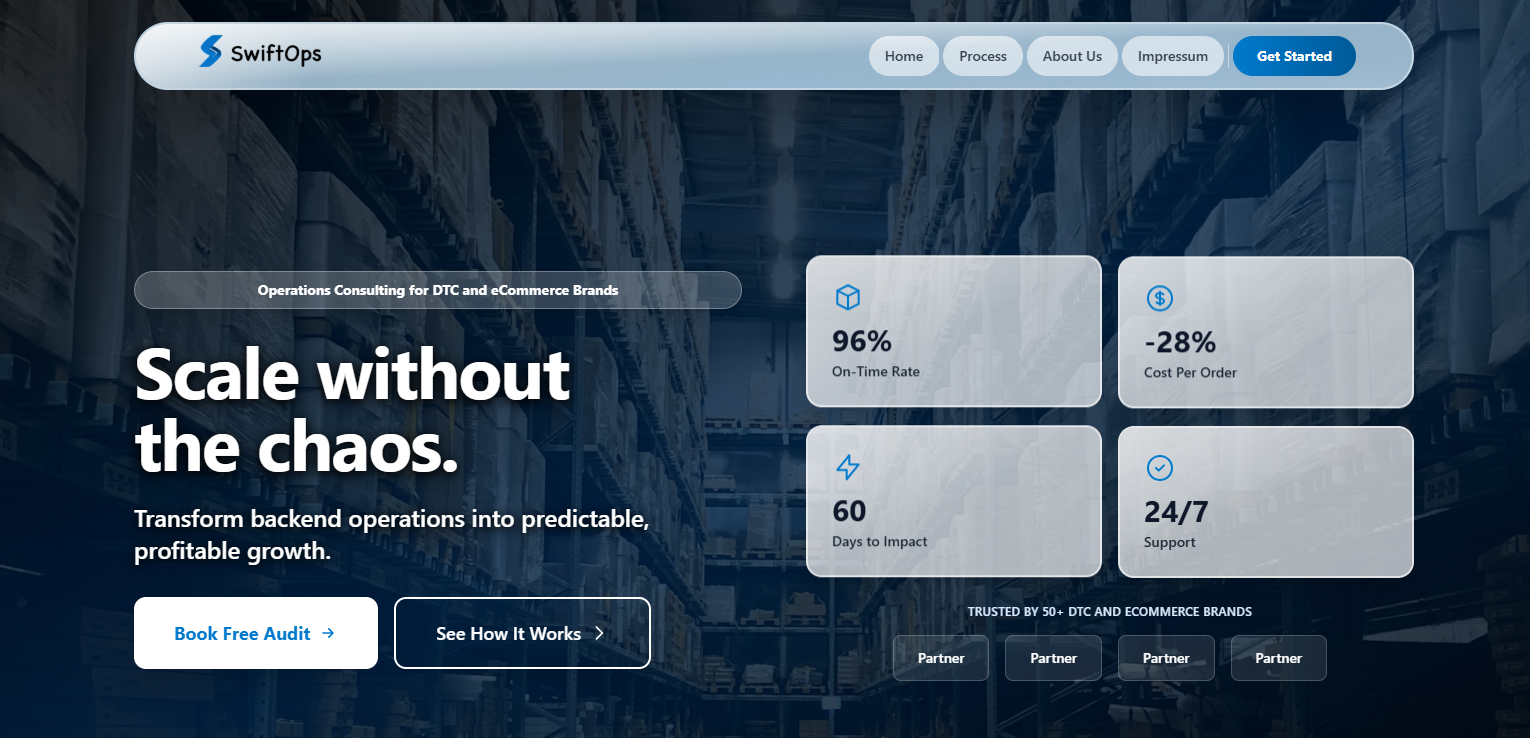This screenshot has height=738, width=1530.
Task: Select the lightning bolt icon above Days to Impact
Action: point(847,467)
